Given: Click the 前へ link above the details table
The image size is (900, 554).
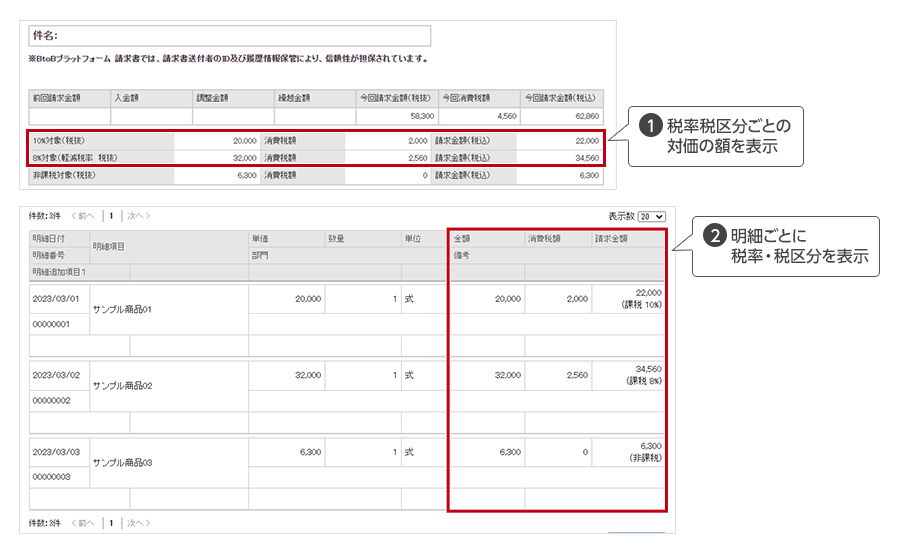Looking at the screenshot, I should tap(84, 215).
